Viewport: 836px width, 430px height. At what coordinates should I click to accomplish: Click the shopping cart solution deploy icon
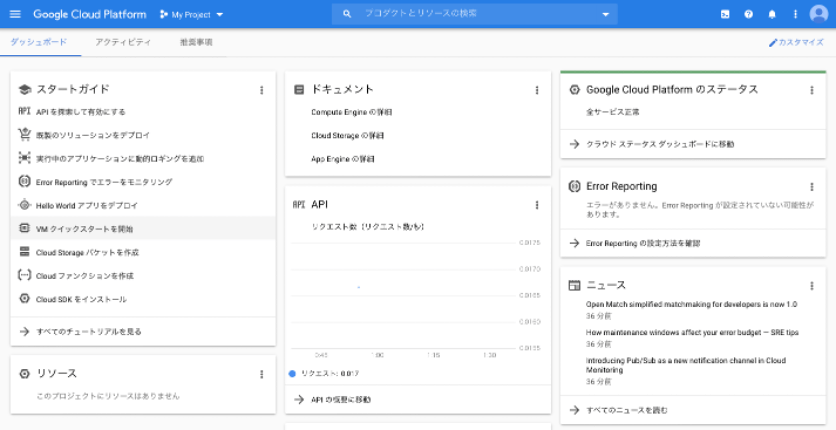24,135
